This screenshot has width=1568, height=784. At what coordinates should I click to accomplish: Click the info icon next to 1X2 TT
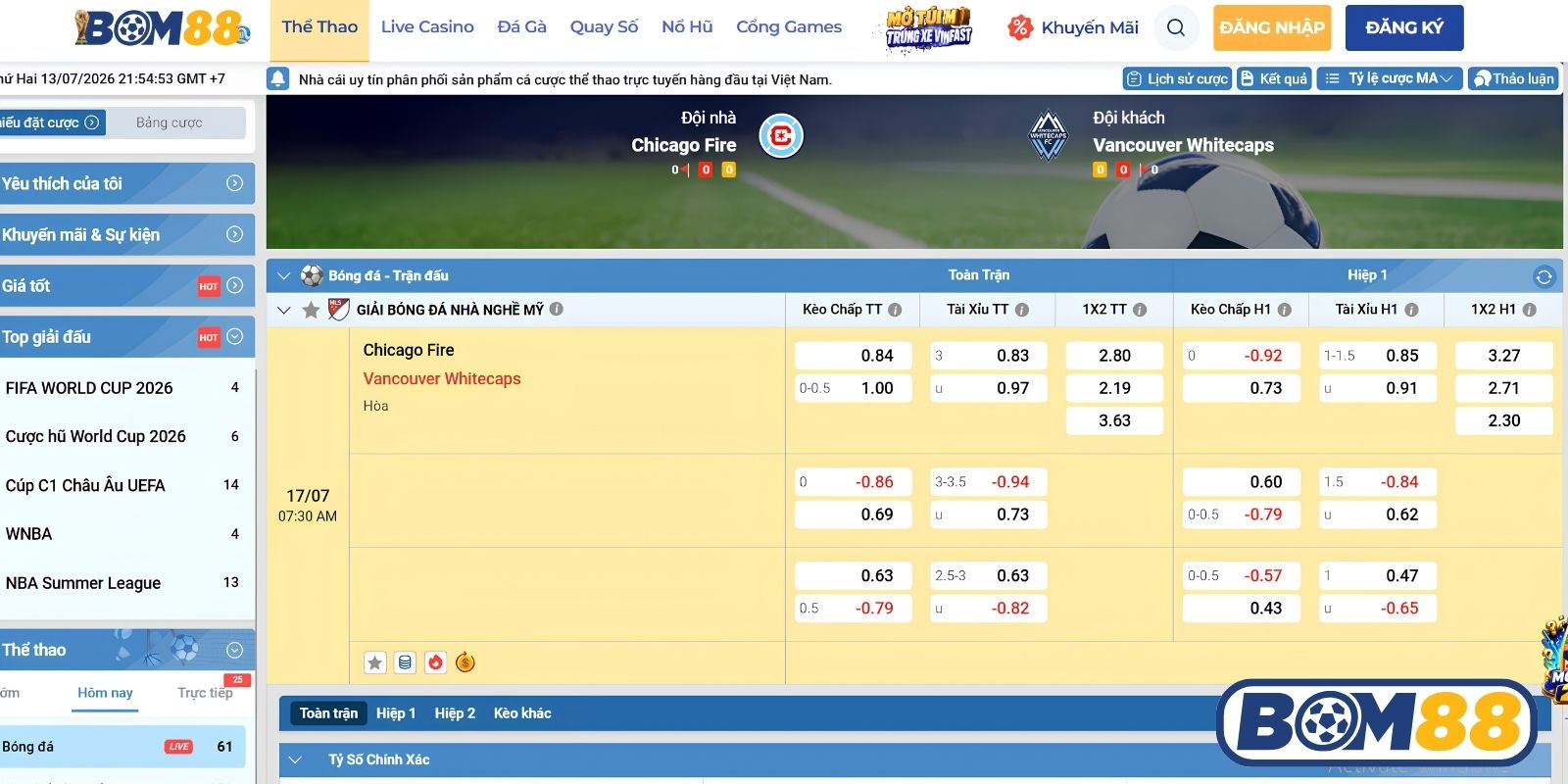[x=1140, y=310]
